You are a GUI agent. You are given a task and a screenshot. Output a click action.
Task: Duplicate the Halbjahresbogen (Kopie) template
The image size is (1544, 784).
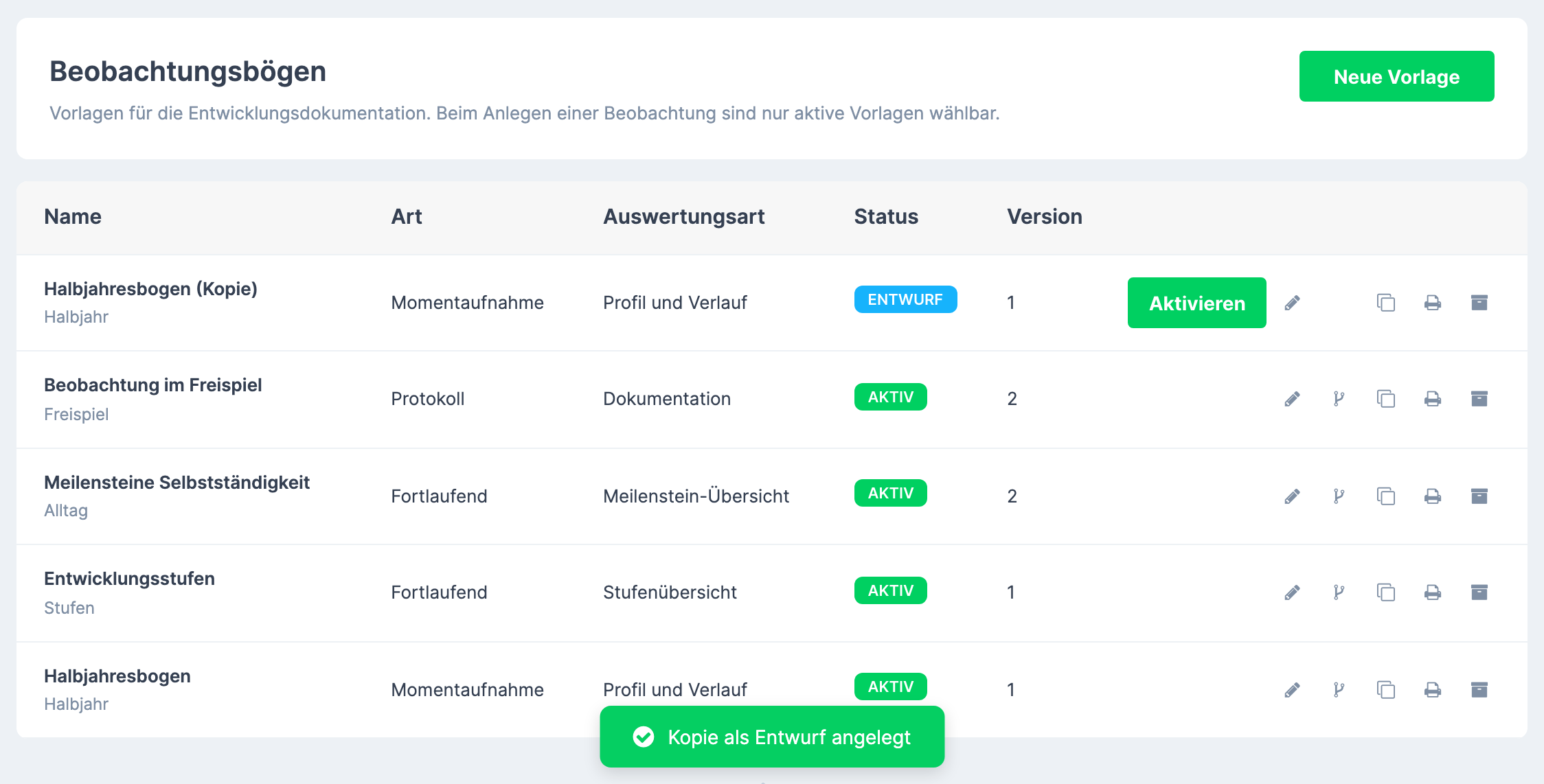pos(1386,303)
